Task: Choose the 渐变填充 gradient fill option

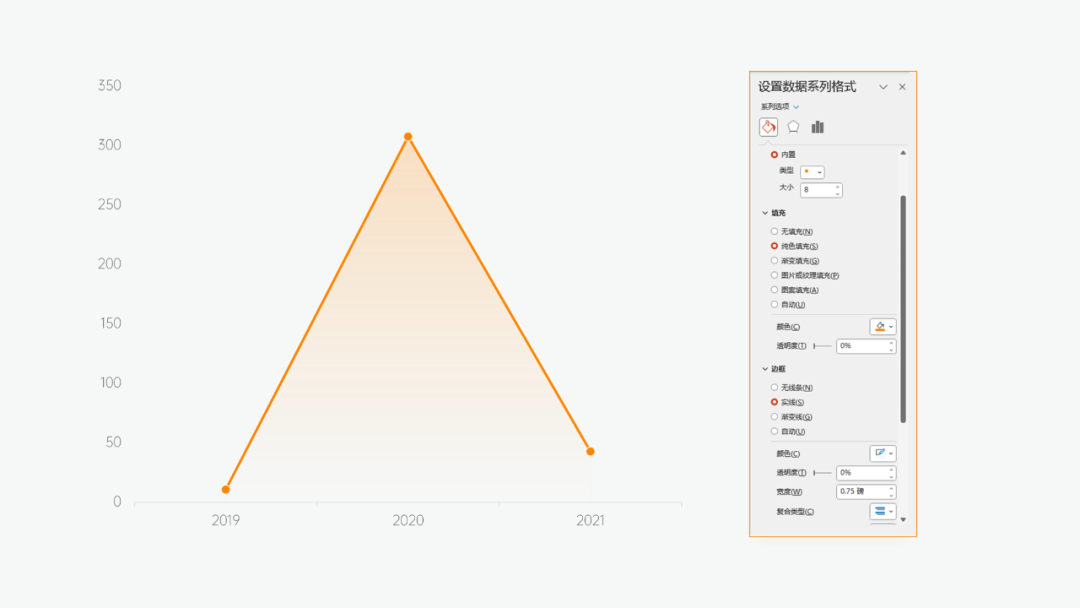Action: (x=774, y=261)
